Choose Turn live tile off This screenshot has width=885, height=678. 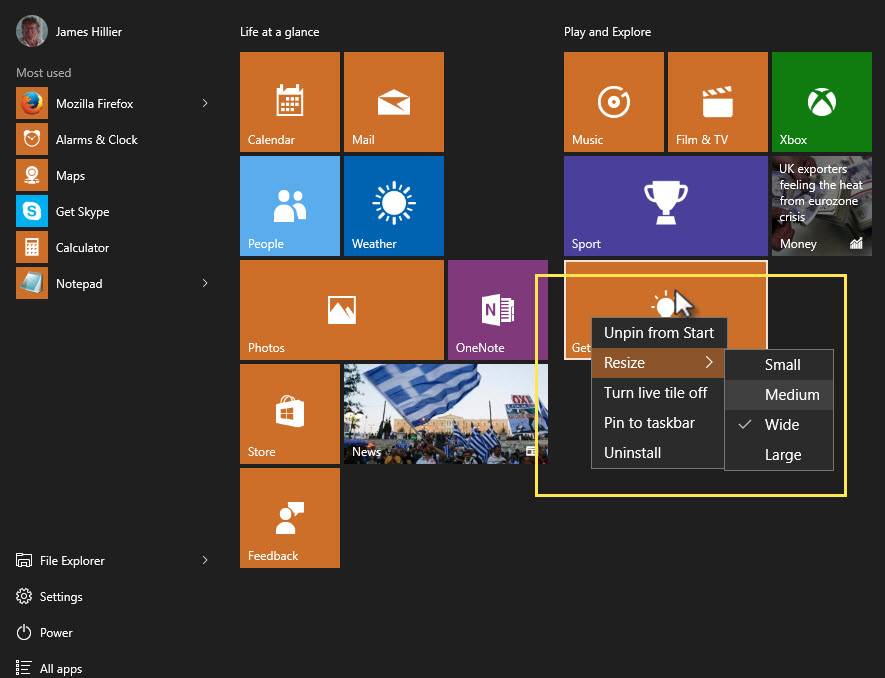coord(658,393)
